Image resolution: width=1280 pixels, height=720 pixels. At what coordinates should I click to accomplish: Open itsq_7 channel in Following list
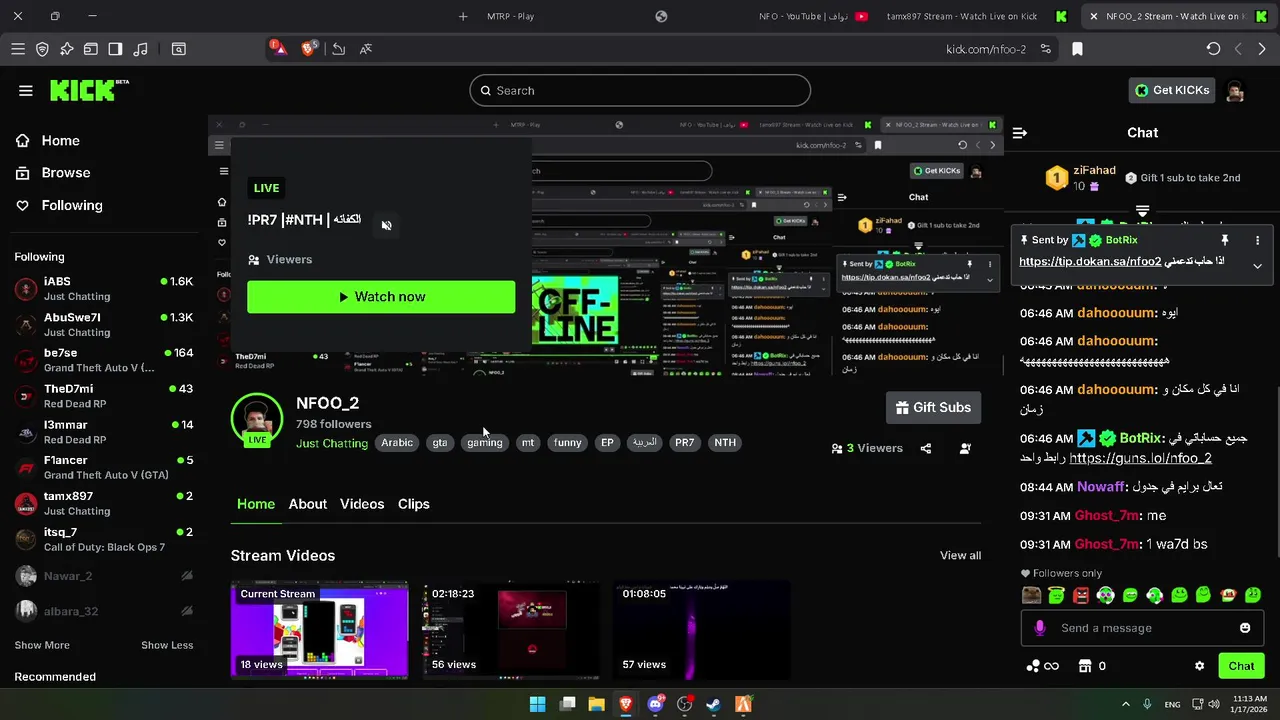(x=104, y=539)
